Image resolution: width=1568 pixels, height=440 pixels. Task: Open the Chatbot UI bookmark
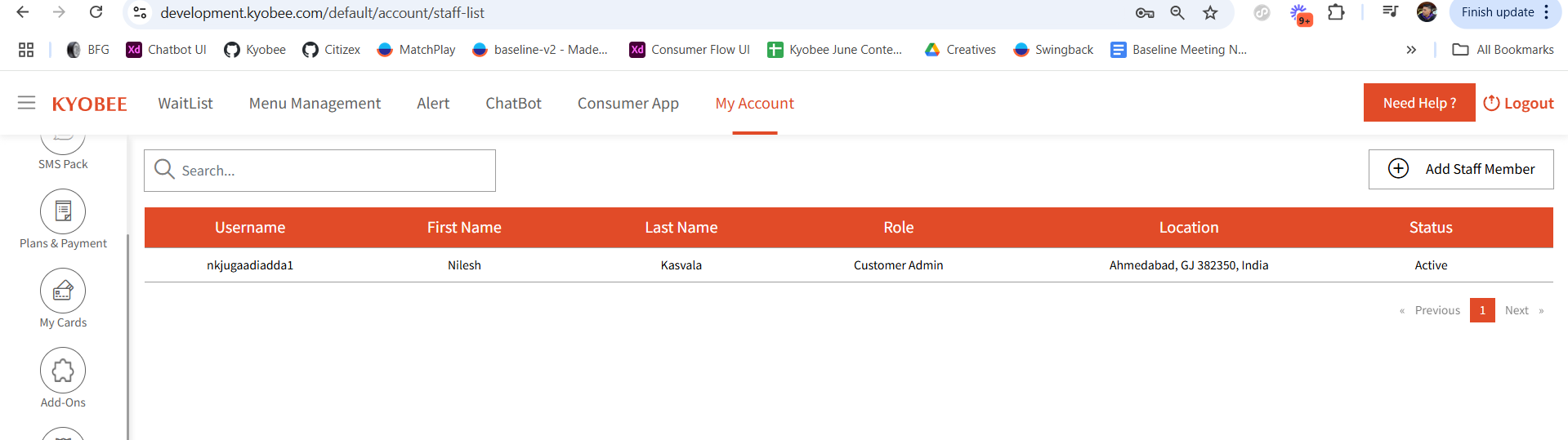(x=166, y=50)
